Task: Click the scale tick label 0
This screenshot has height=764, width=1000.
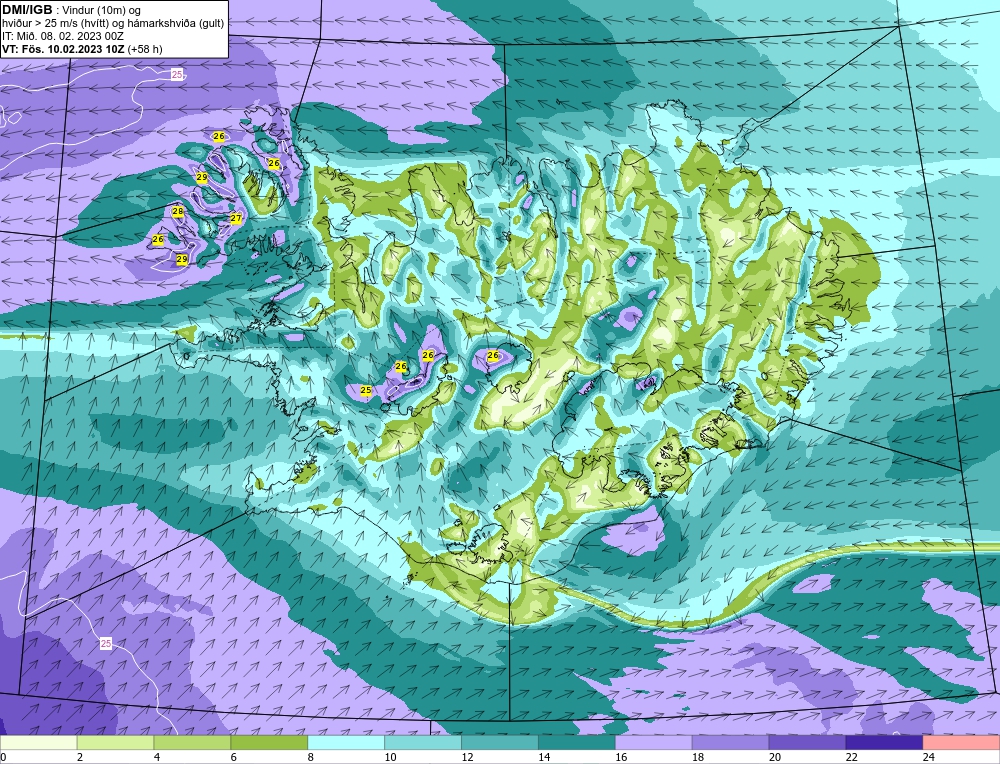Action: click(3, 757)
